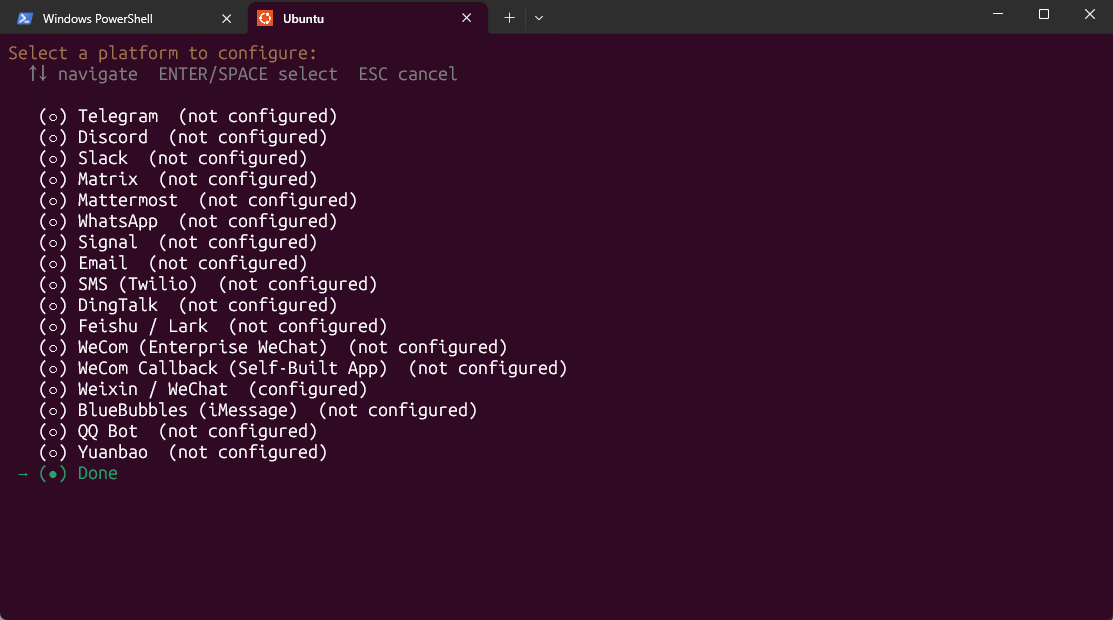Close the Windows PowerShell tab
This screenshot has width=1113, height=620.
[227, 18]
